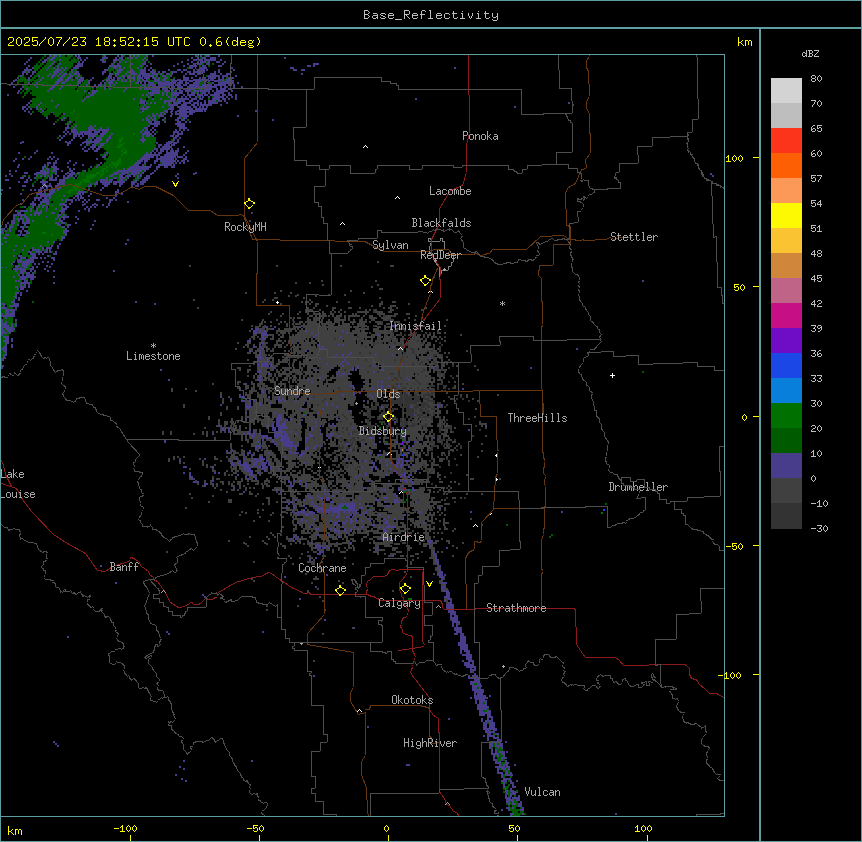
Task: Click the Calgary city label
Action: click(x=399, y=603)
